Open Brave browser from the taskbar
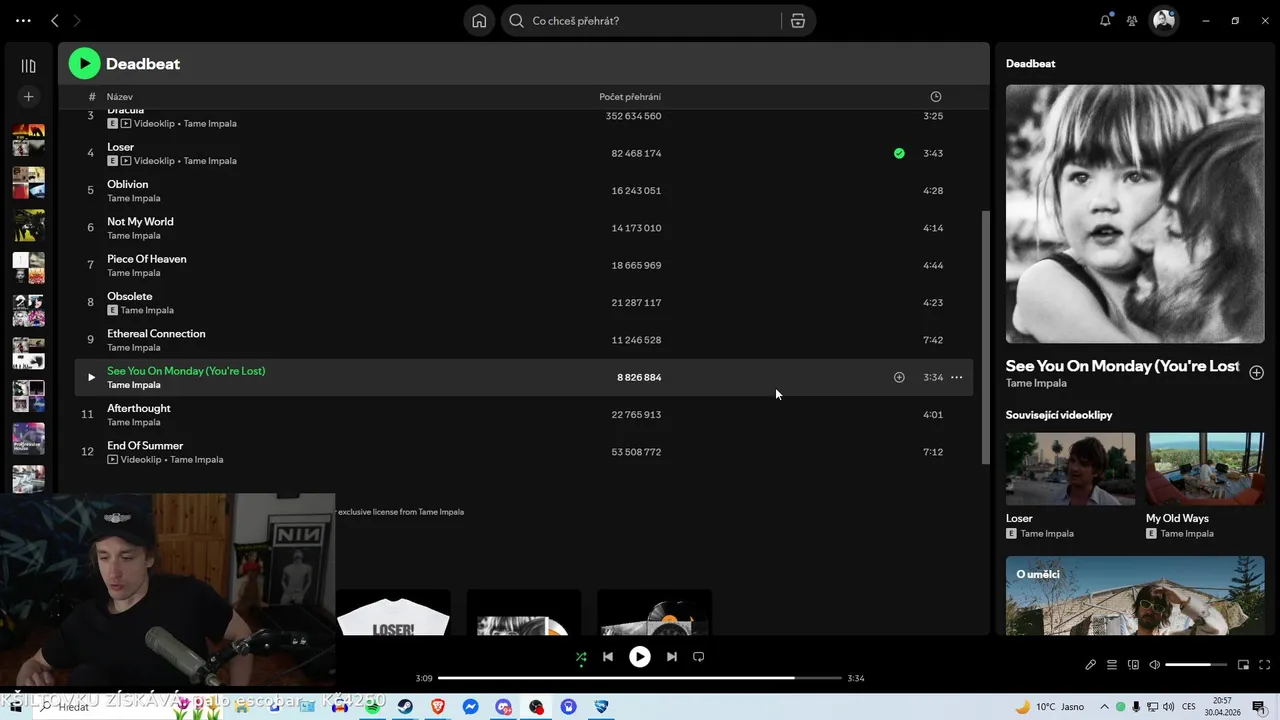Screen dimensions: 1280x720 tap(437, 706)
